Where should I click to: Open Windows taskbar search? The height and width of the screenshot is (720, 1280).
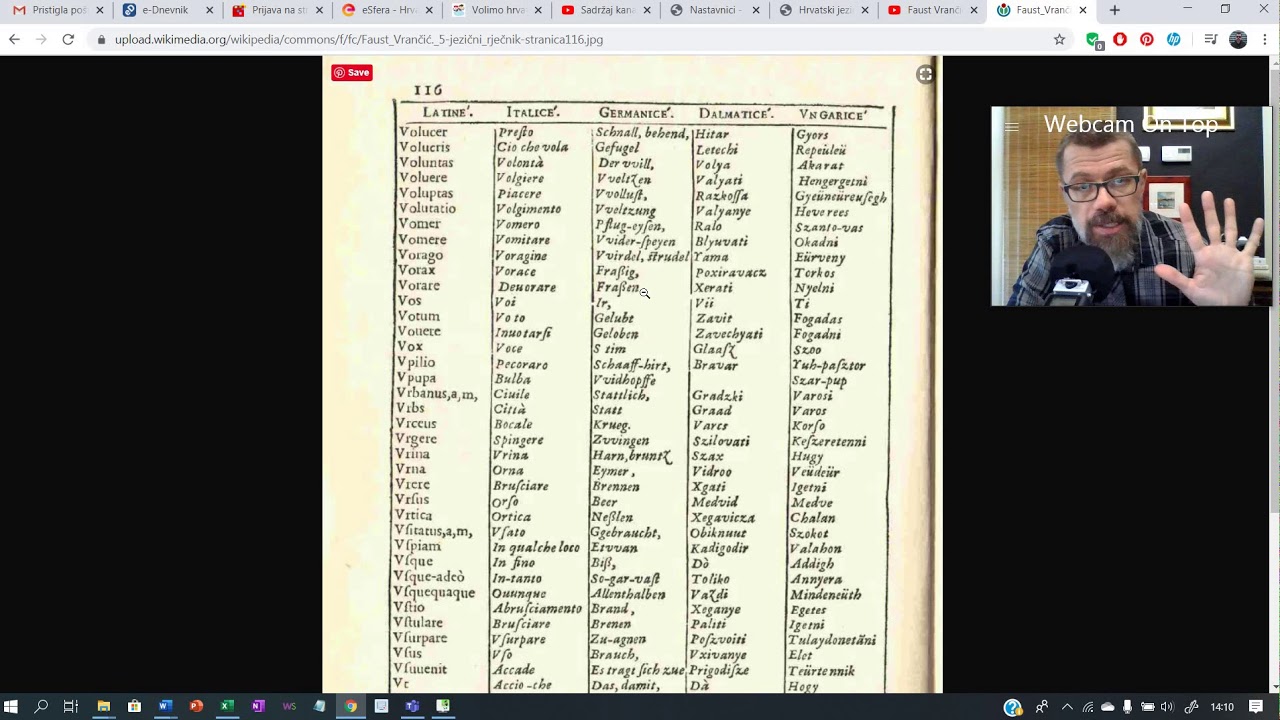(41, 706)
